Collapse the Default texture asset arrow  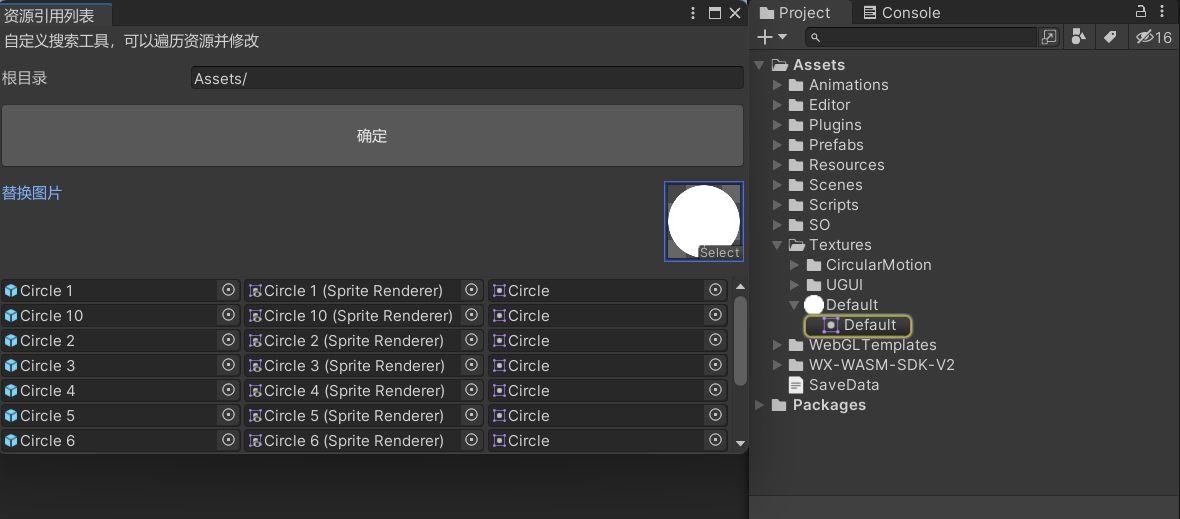coord(794,305)
